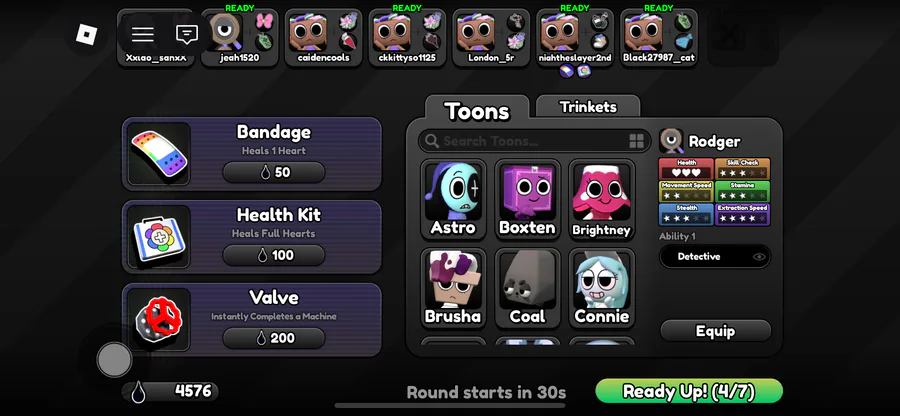Buy the Valve for 200
The height and width of the screenshot is (416, 900).
274,338
